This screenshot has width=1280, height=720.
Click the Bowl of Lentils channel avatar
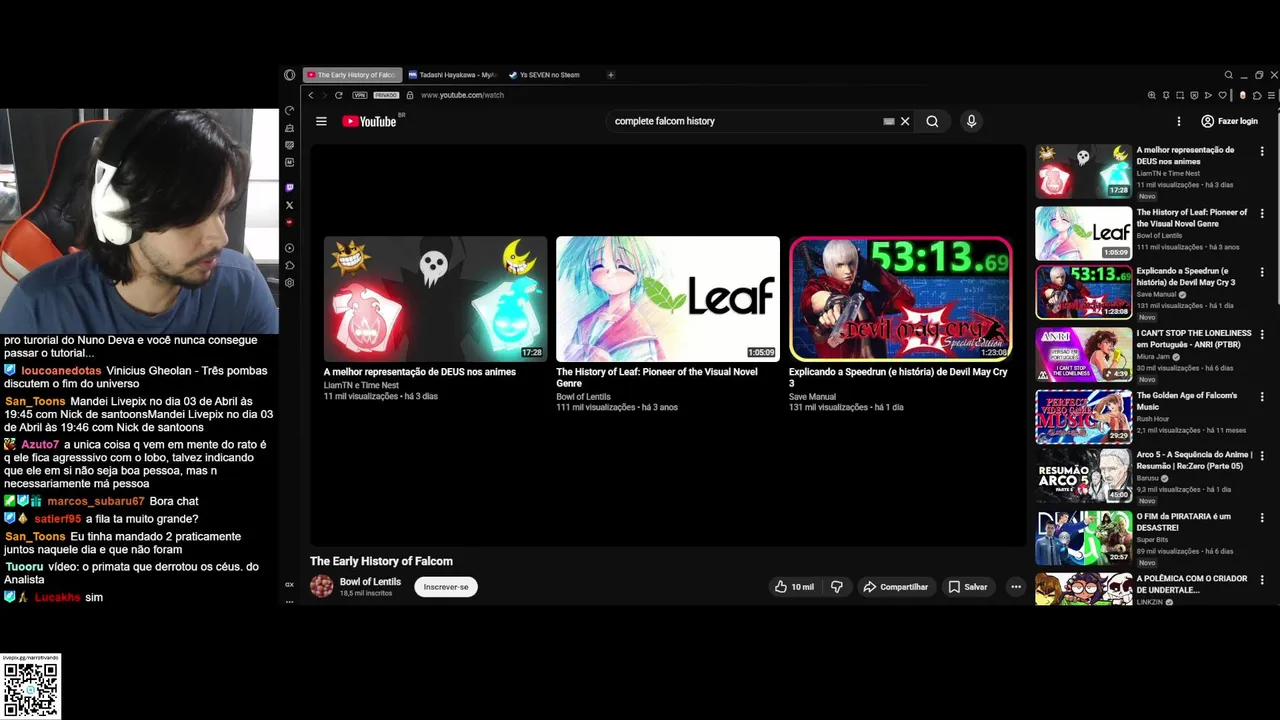(322, 587)
